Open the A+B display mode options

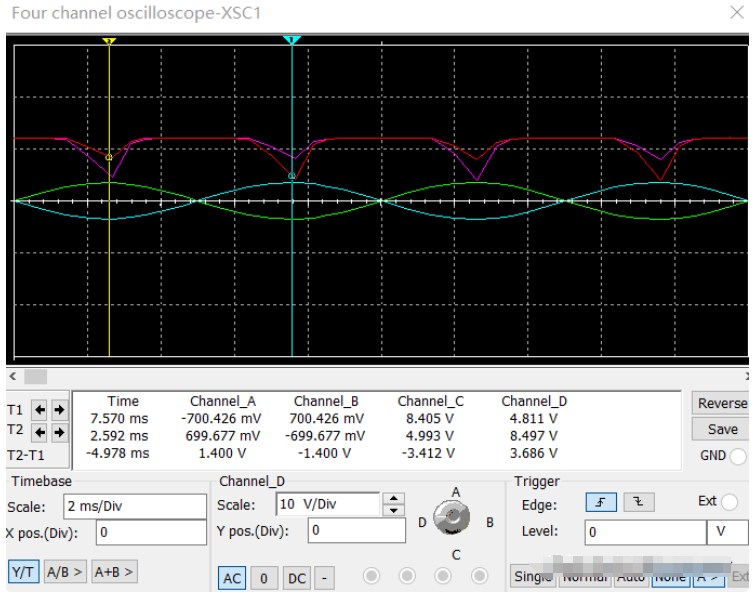(114, 572)
